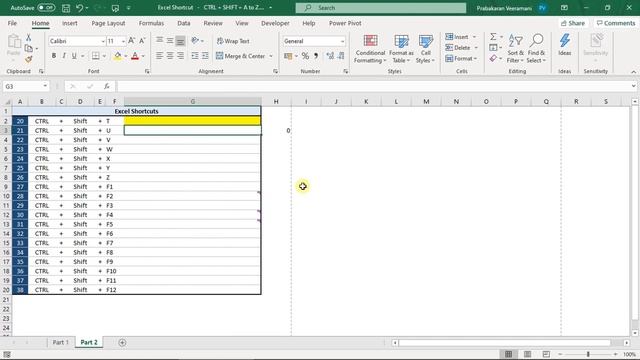Toggle the AutoSave switch
Screen dimensions: 640x360
46,8
